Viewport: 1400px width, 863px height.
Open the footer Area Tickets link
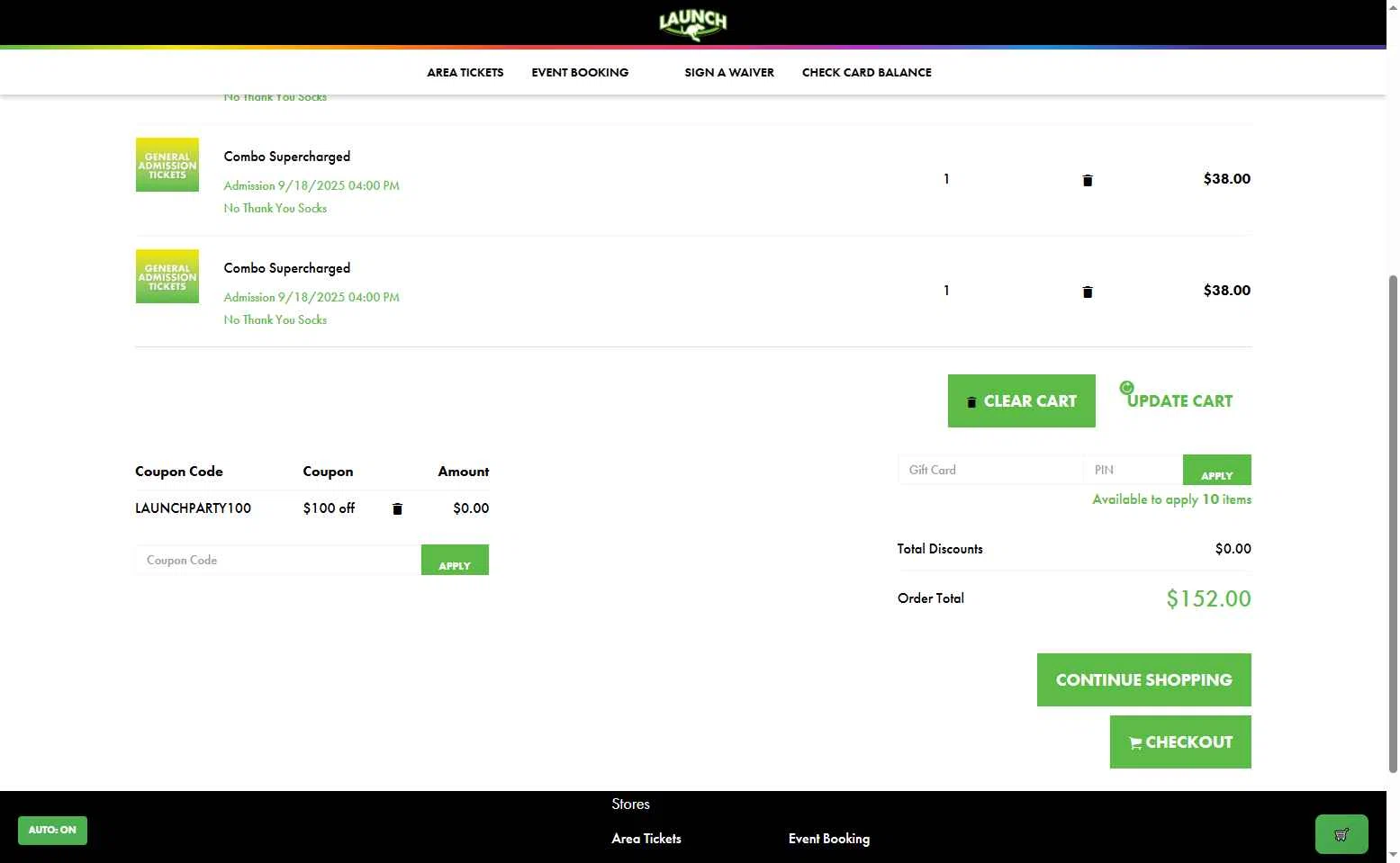click(646, 839)
